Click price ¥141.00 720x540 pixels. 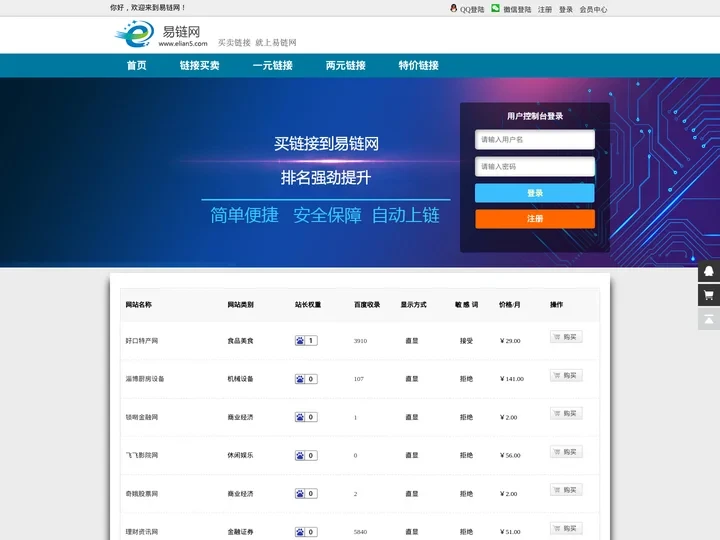[x=512, y=379]
